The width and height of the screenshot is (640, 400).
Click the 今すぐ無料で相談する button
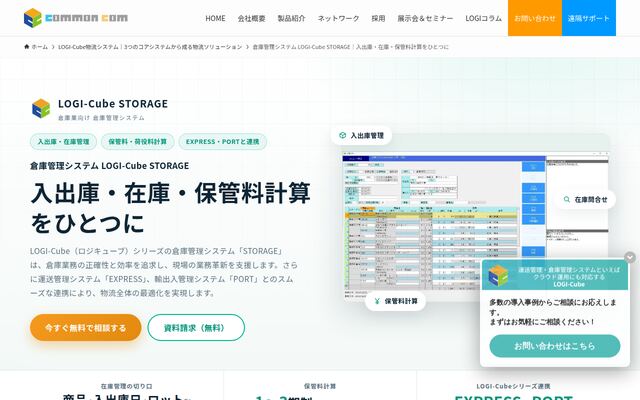coord(86,327)
